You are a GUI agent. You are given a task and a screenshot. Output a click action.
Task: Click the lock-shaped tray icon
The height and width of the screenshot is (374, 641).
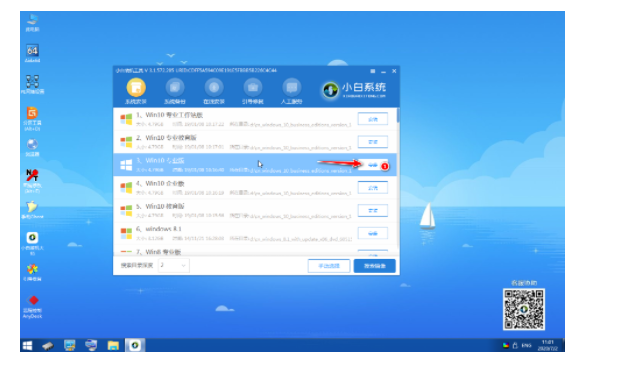coord(515,345)
